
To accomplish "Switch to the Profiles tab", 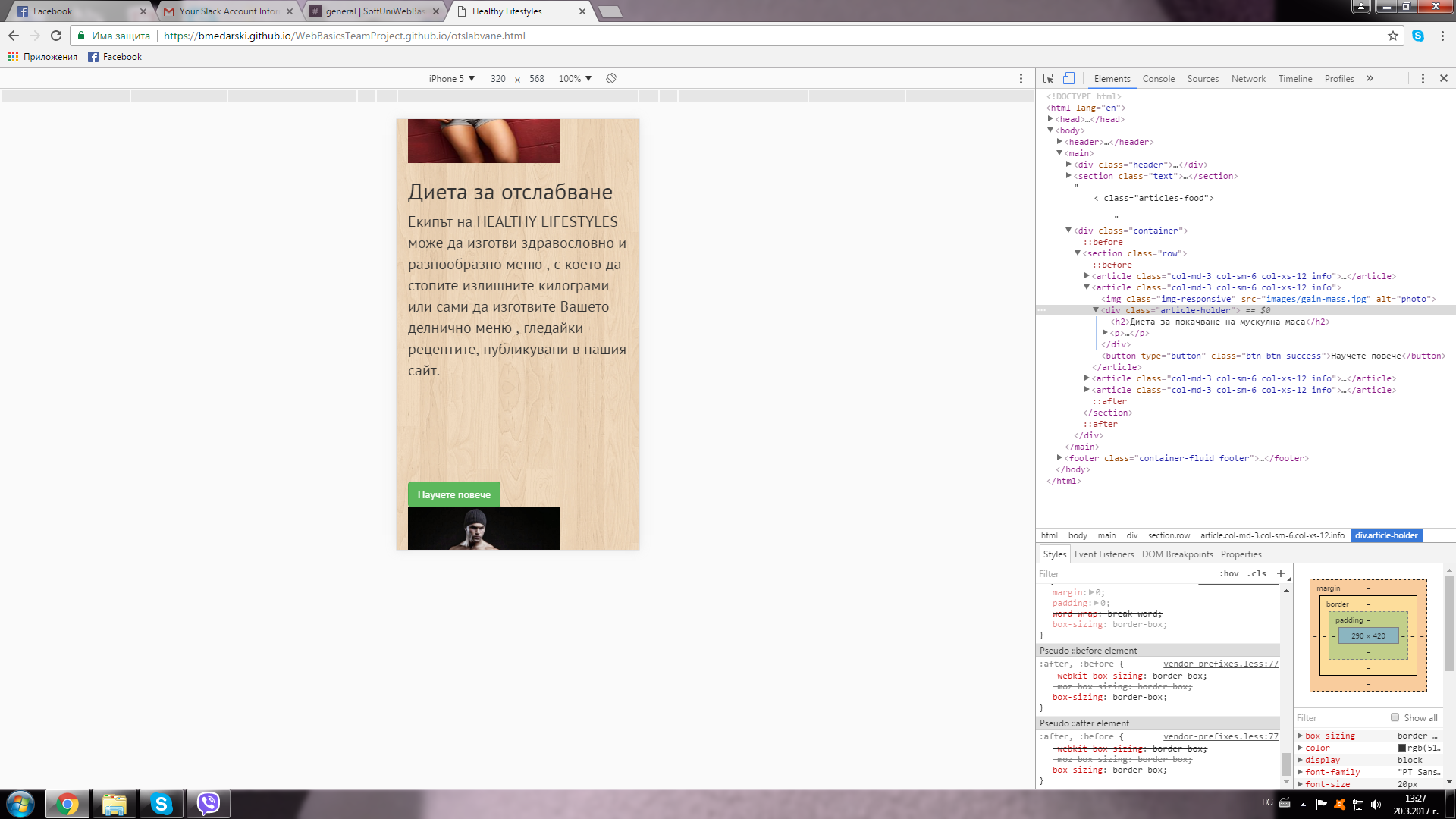I will (x=1339, y=79).
